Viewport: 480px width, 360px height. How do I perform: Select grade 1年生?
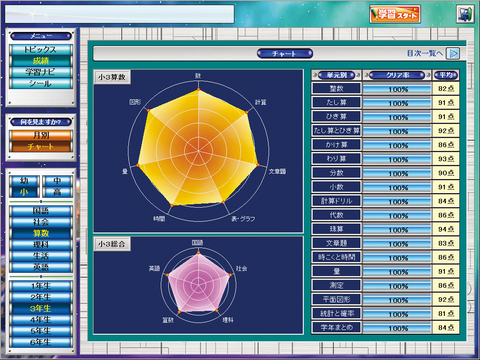point(41,286)
